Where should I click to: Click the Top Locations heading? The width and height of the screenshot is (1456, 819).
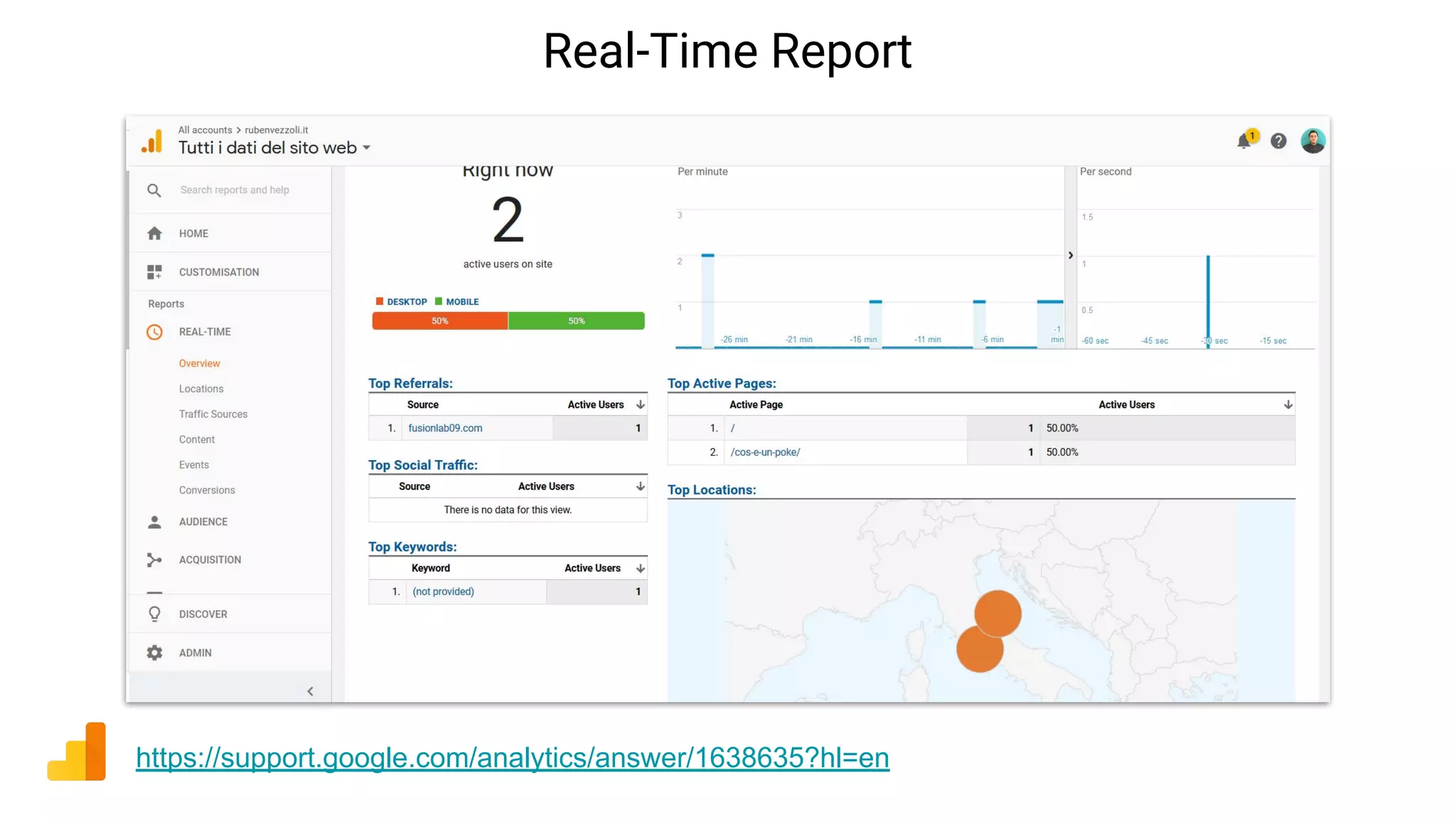(712, 490)
